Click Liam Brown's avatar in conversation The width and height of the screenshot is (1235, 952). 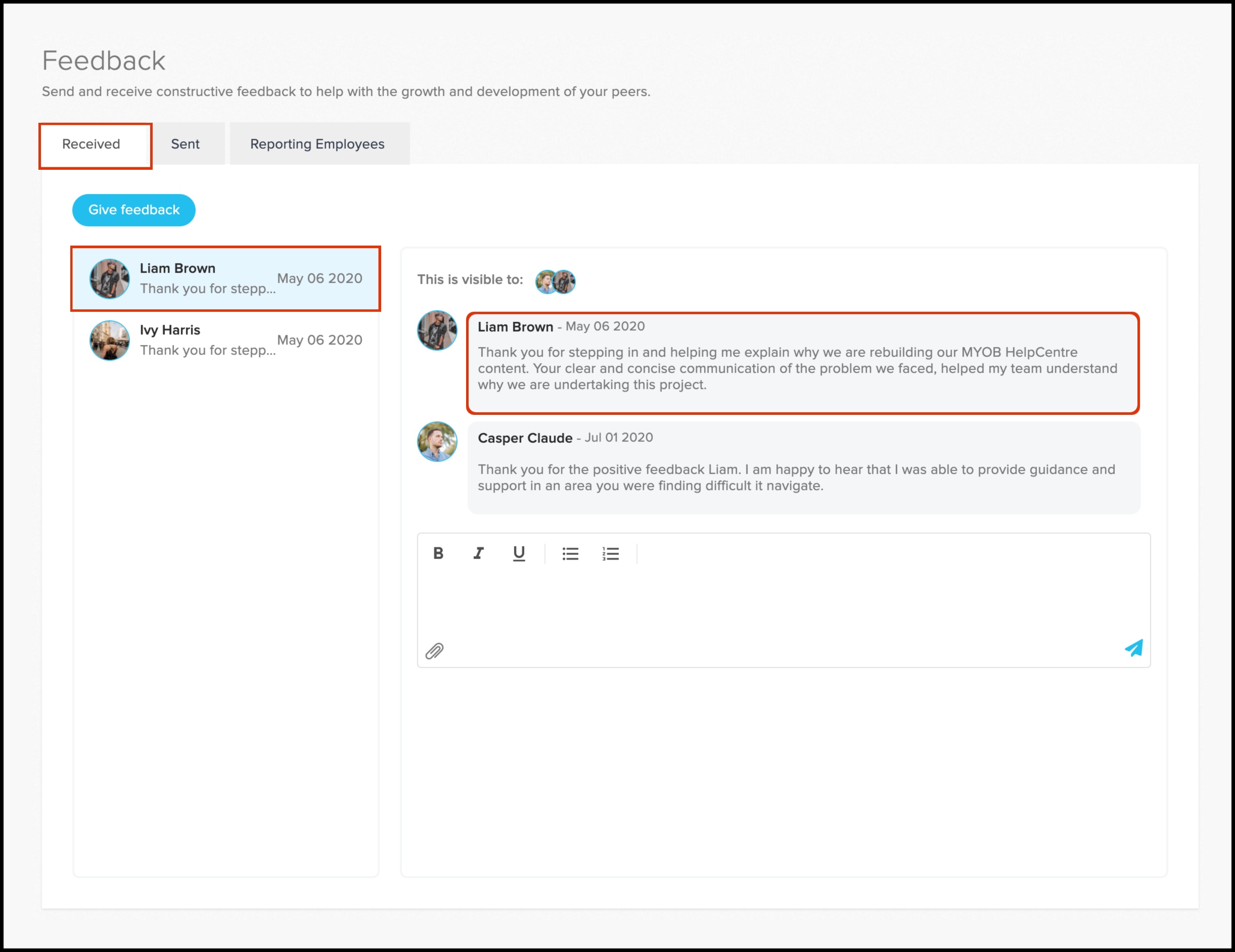point(437,330)
